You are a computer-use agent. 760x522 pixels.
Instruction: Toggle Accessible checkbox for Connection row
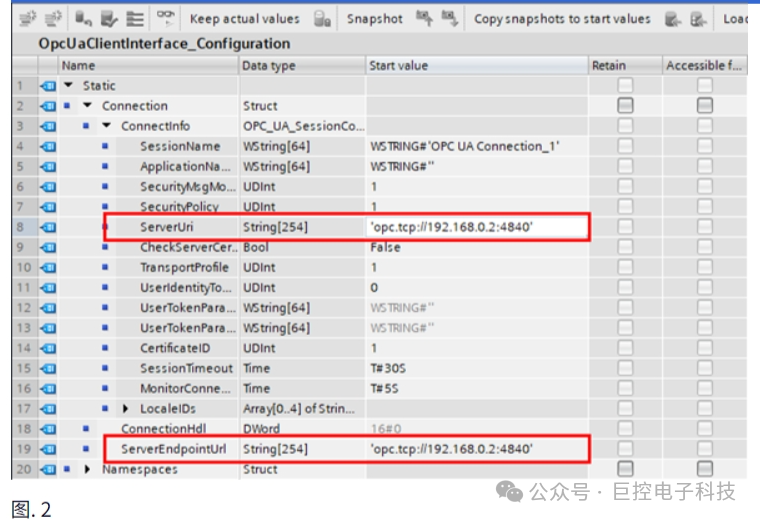point(705,106)
